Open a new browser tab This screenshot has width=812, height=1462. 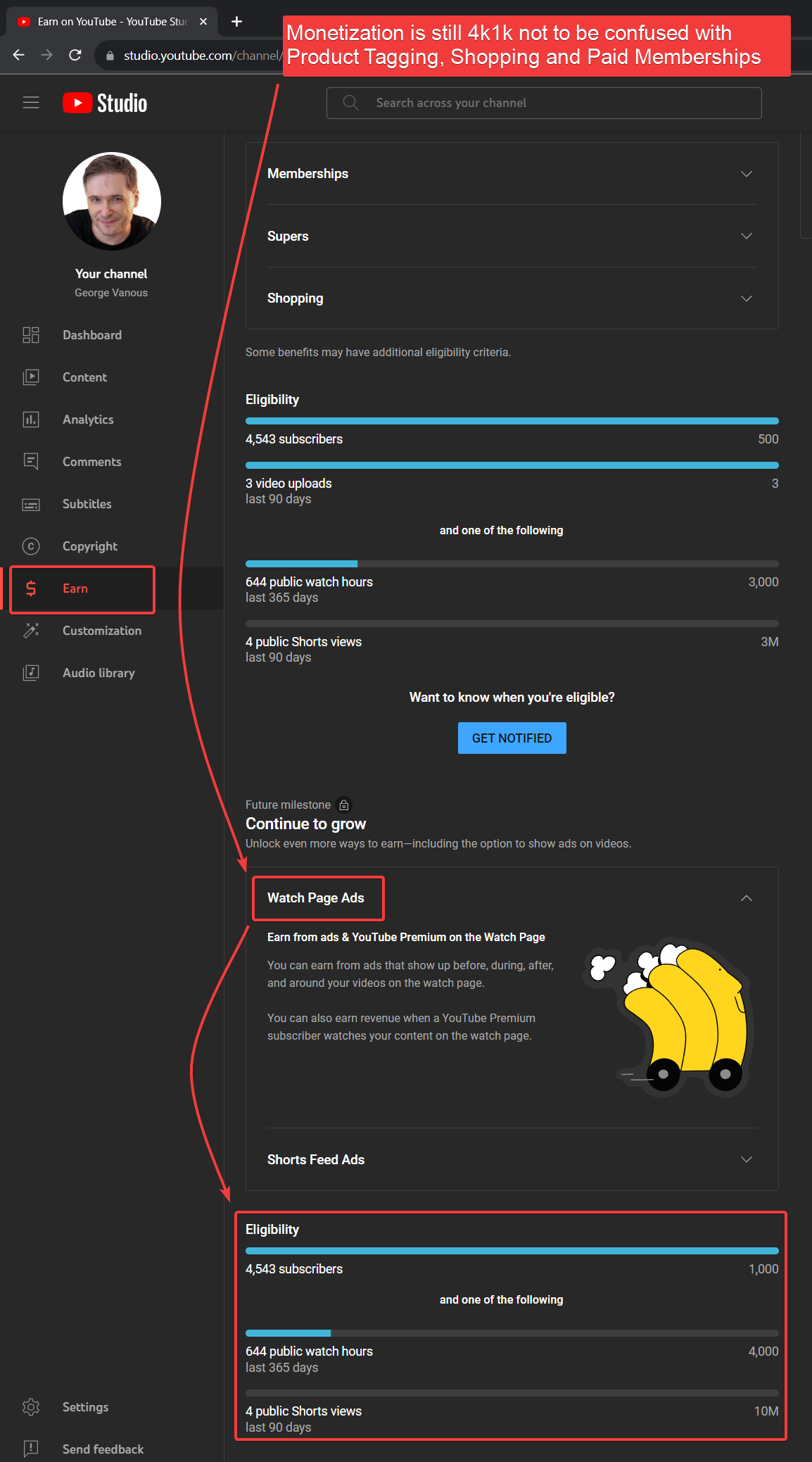point(237,22)
